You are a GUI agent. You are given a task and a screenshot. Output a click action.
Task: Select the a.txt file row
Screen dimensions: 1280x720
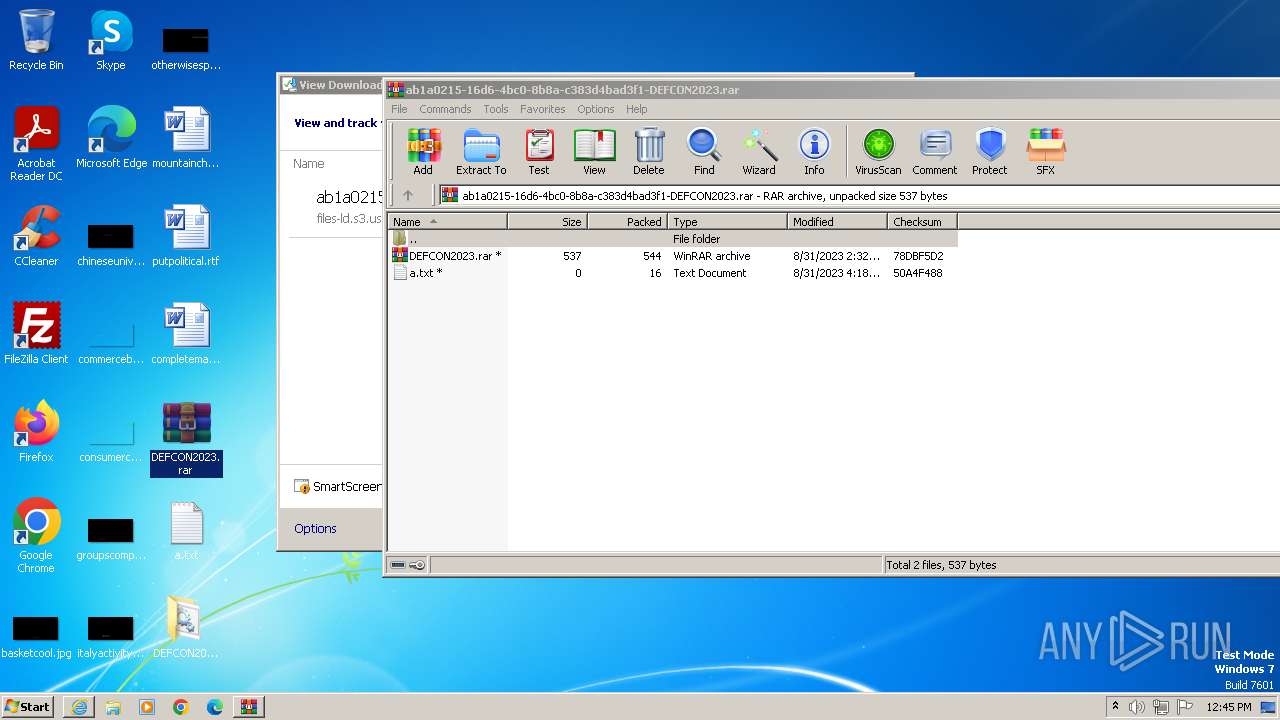coord(672,273)
